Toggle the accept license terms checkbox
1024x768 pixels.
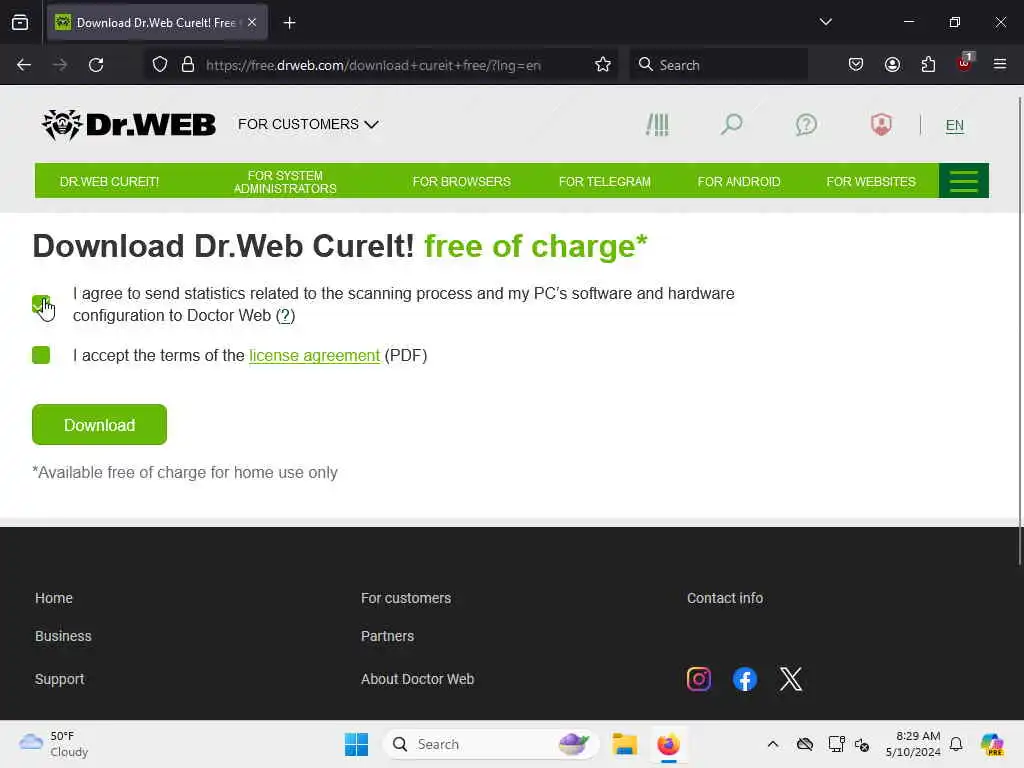40,355
